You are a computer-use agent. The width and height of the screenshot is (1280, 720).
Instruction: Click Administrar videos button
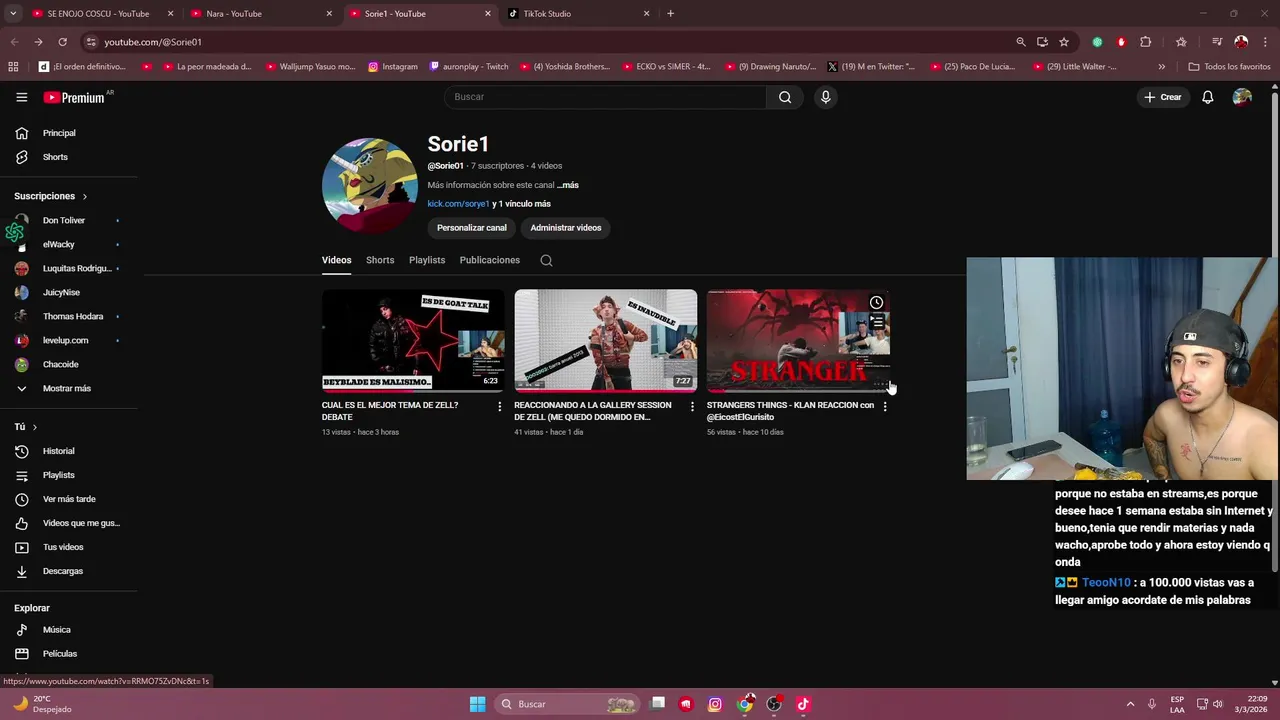(566, 228)
